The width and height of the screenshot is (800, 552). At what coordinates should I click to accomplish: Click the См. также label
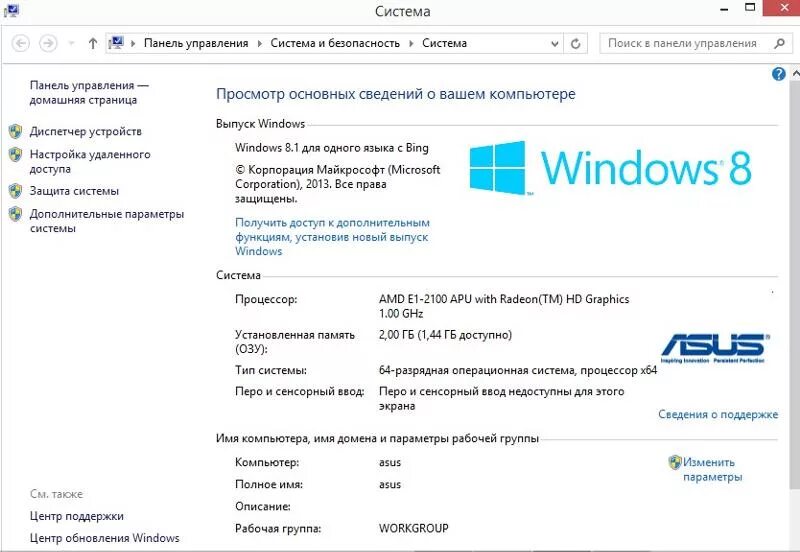click(x=56, y=494)
